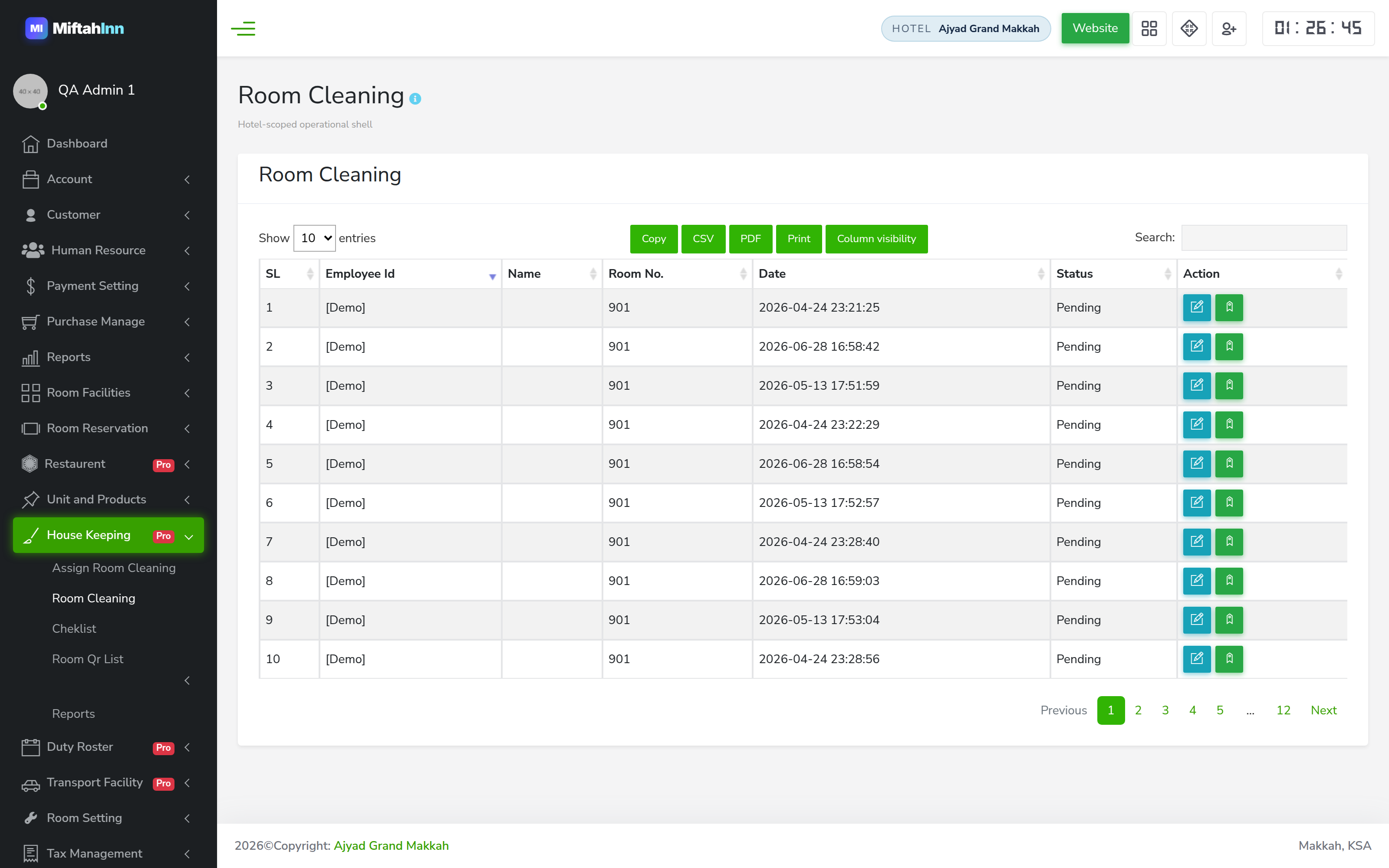This screenshot has width=1389, height=868.
Task: Open Dashboard from the sidebar
Action: coord(109,144)
